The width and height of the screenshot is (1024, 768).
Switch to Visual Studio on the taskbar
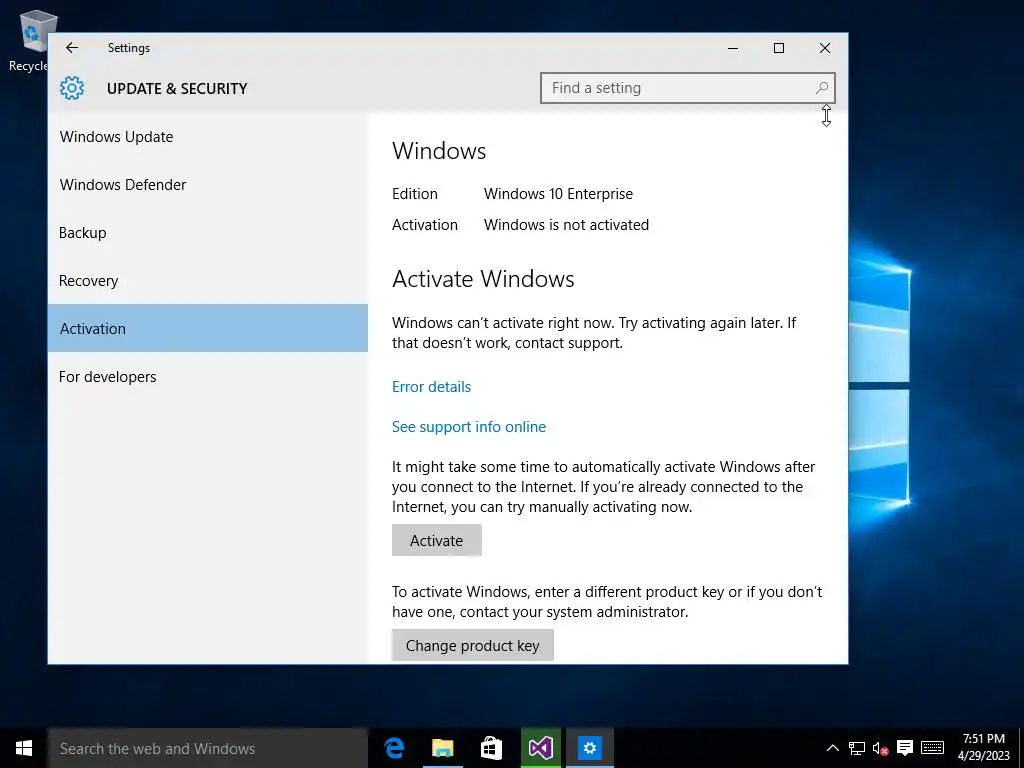(541, 748)
